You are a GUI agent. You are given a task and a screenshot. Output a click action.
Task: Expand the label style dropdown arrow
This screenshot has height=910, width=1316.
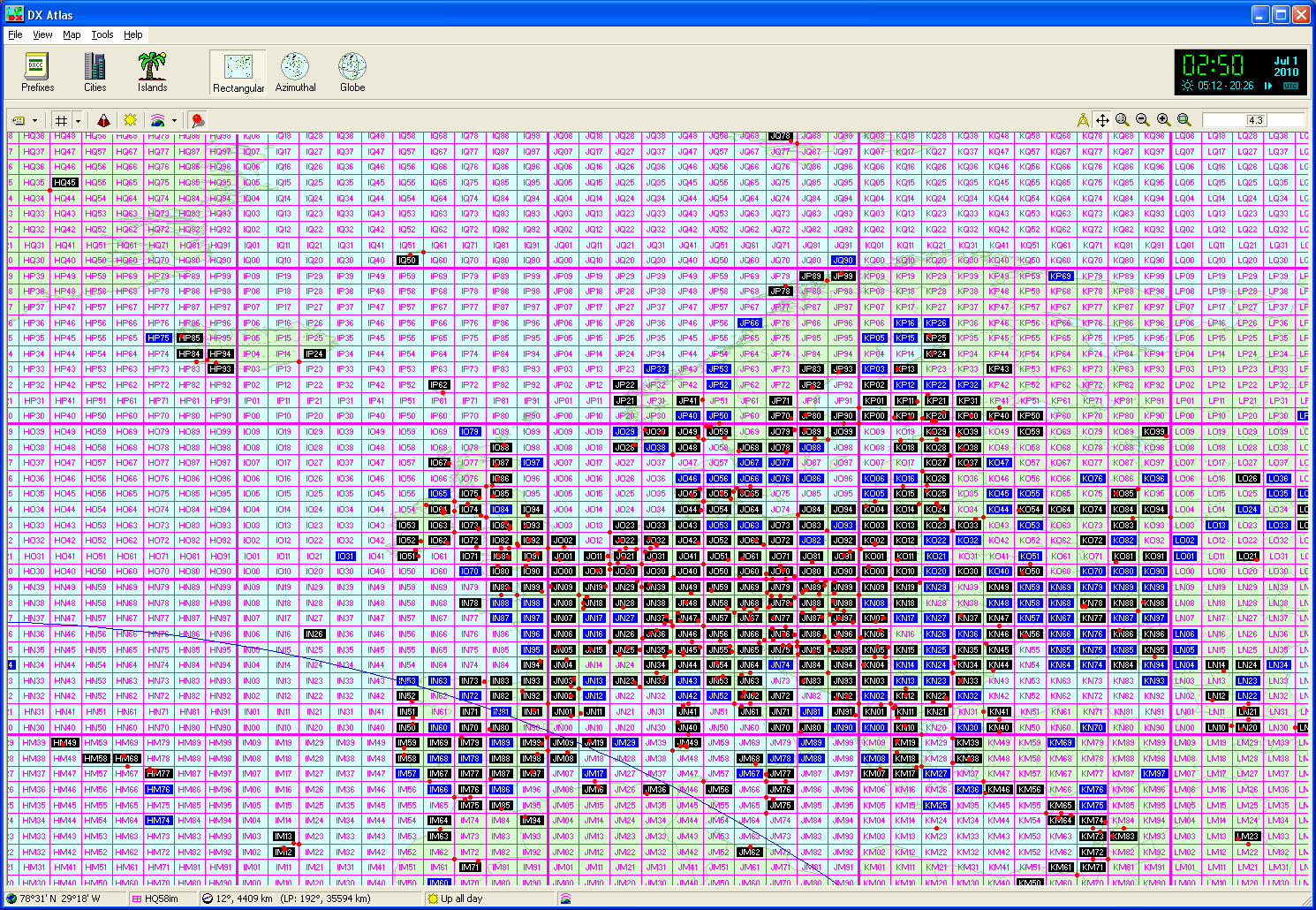tap(34, 119)
